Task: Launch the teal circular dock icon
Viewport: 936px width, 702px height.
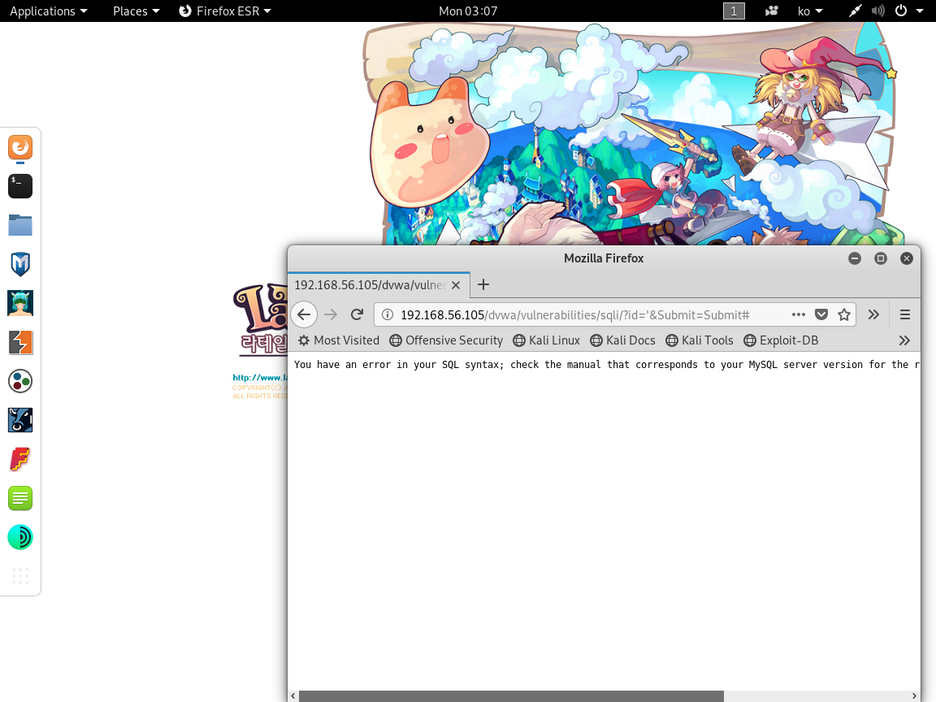Action: tap(20, 537)
